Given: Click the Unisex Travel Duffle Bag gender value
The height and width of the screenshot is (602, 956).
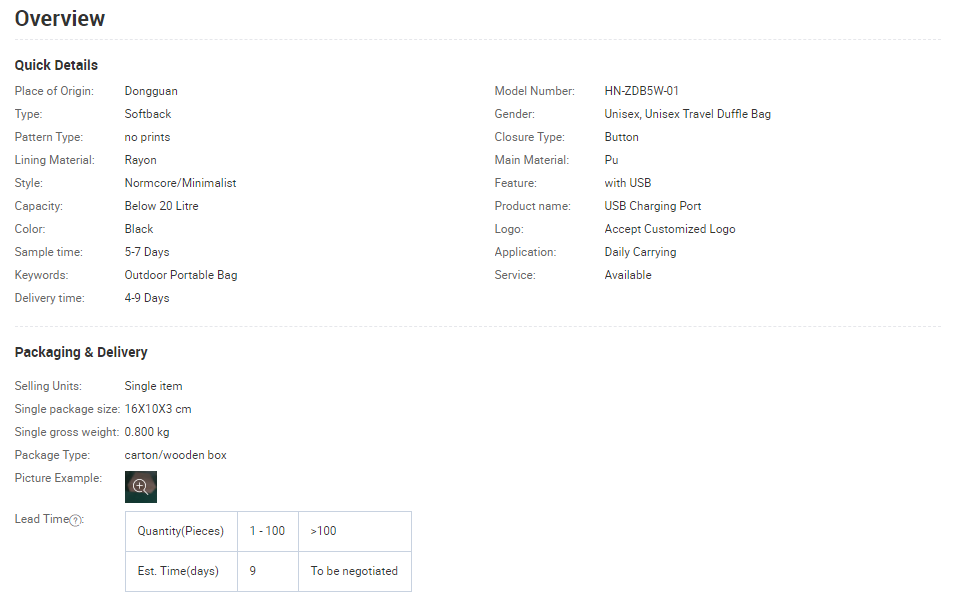Looking at the screenshot, I should pos(687,114).
